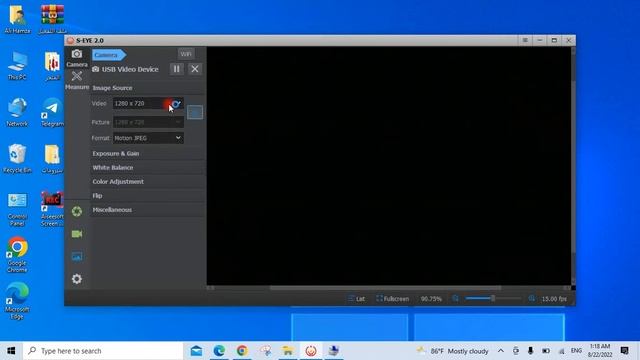Screen dimensions: 640x360
Task: Click the microphone tray icon
Action: 531,351
